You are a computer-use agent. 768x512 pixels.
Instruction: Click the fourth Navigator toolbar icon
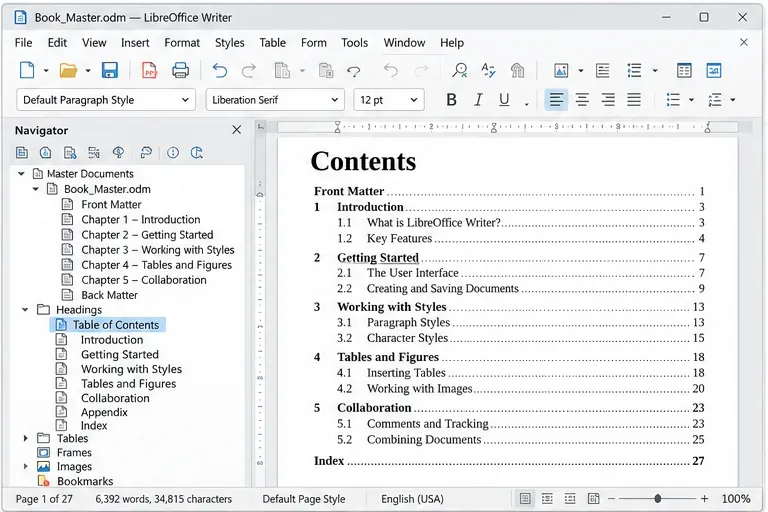[x=94, y=153]
